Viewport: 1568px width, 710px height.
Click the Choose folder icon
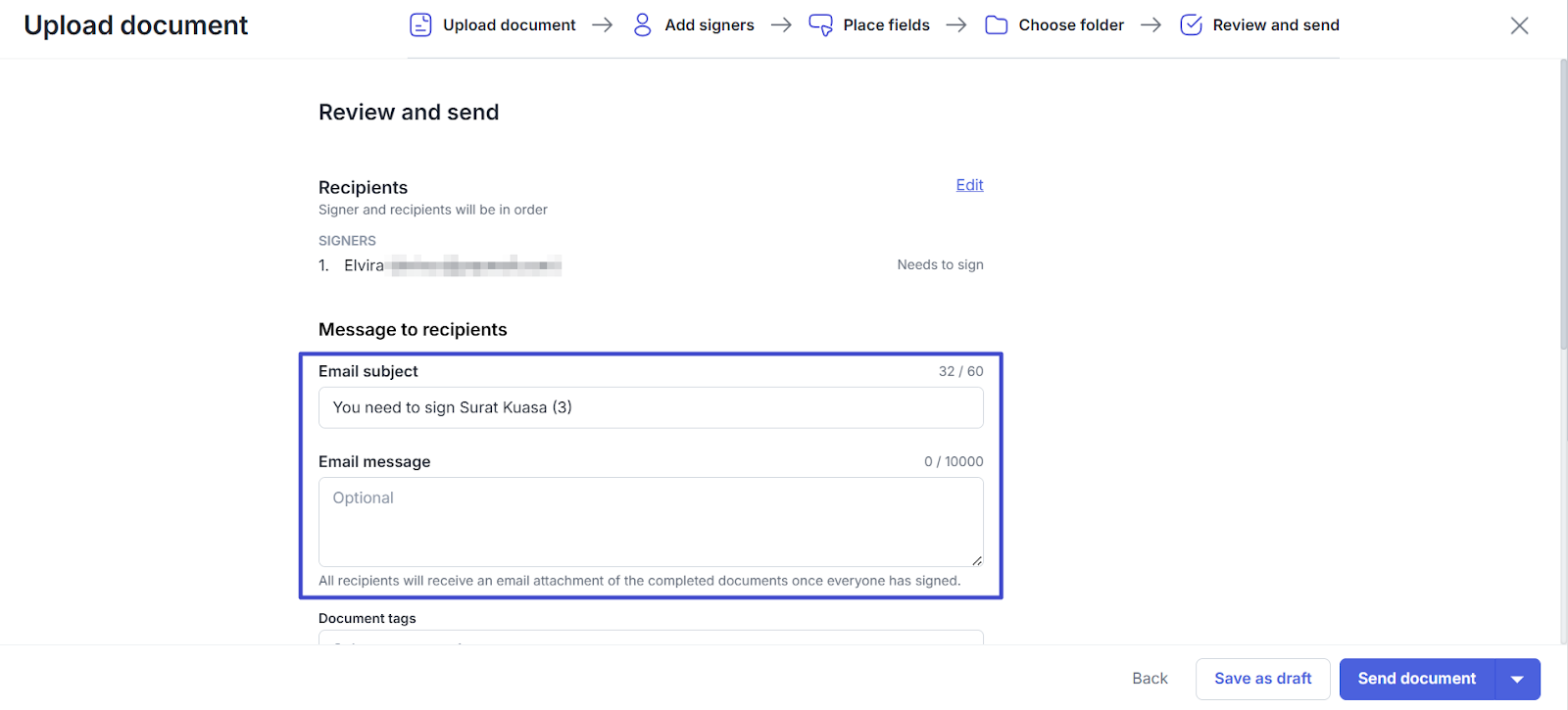(996, 25)
